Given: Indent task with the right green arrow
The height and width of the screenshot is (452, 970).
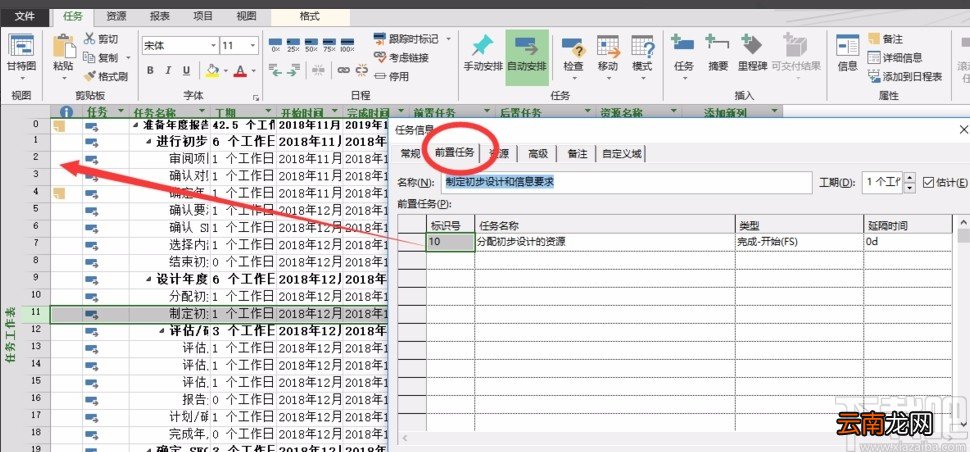Looking at the screenshot, I should pyautogui.click(x=293, y=70).
